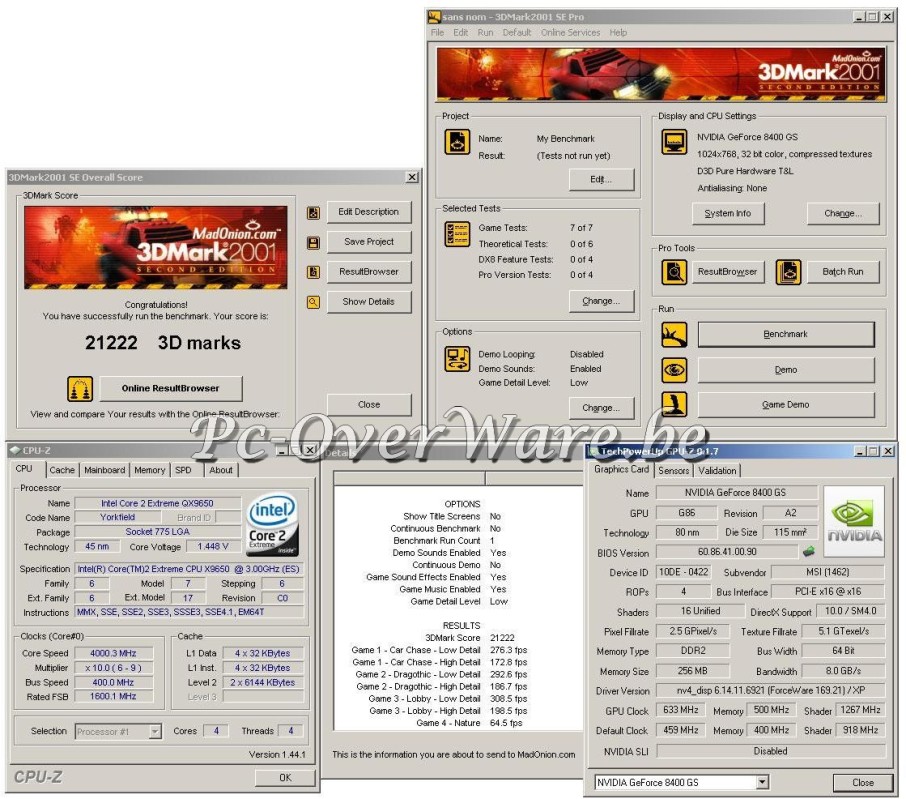This screenshot has width=906, height=799.
Task: Click the Edit Description icon in score window
Action: point(313,213)
